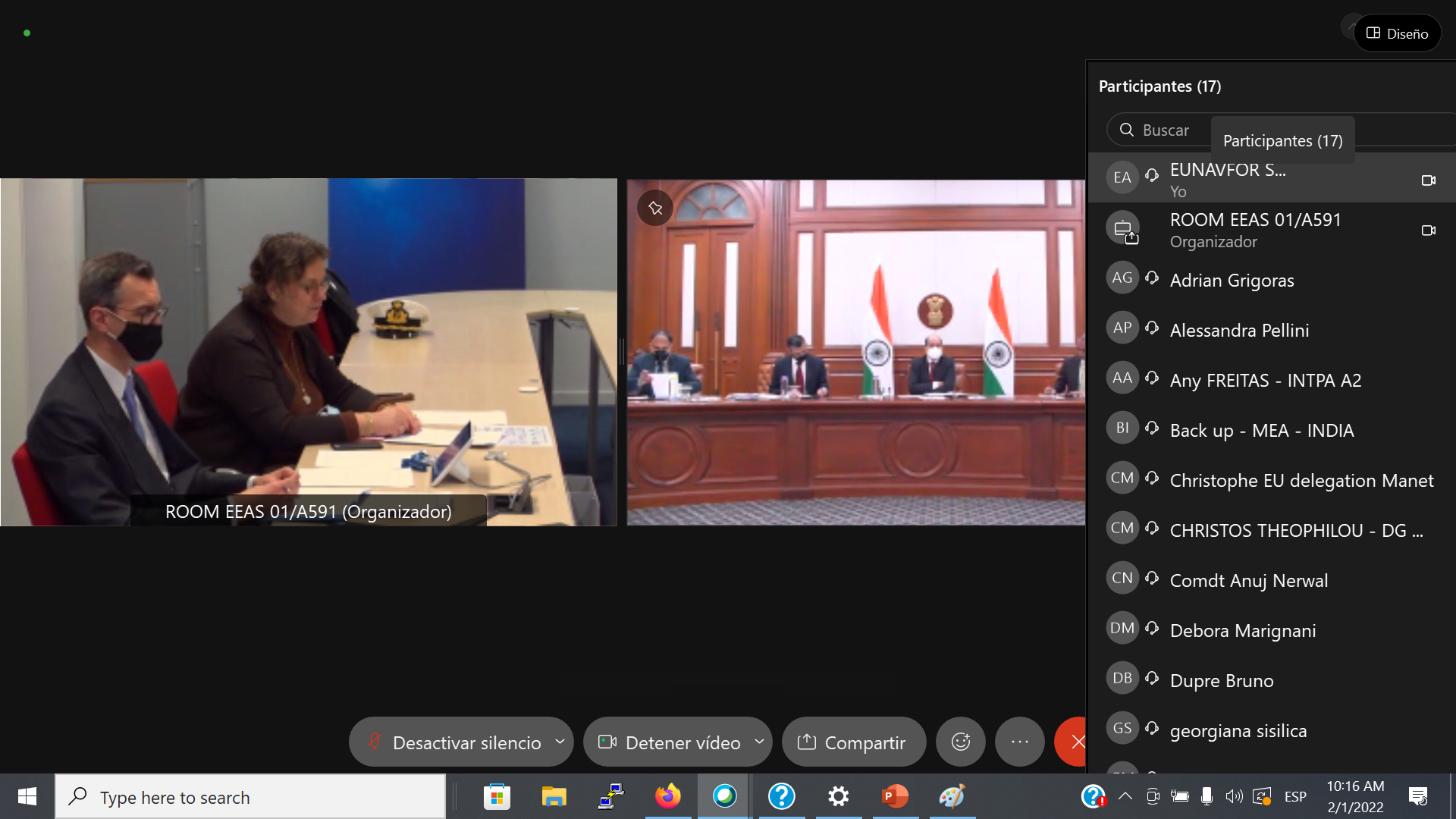Click the headset icon next to Adrian Grigoras
Screen dimensions: 1456x819
[1152, 278]
